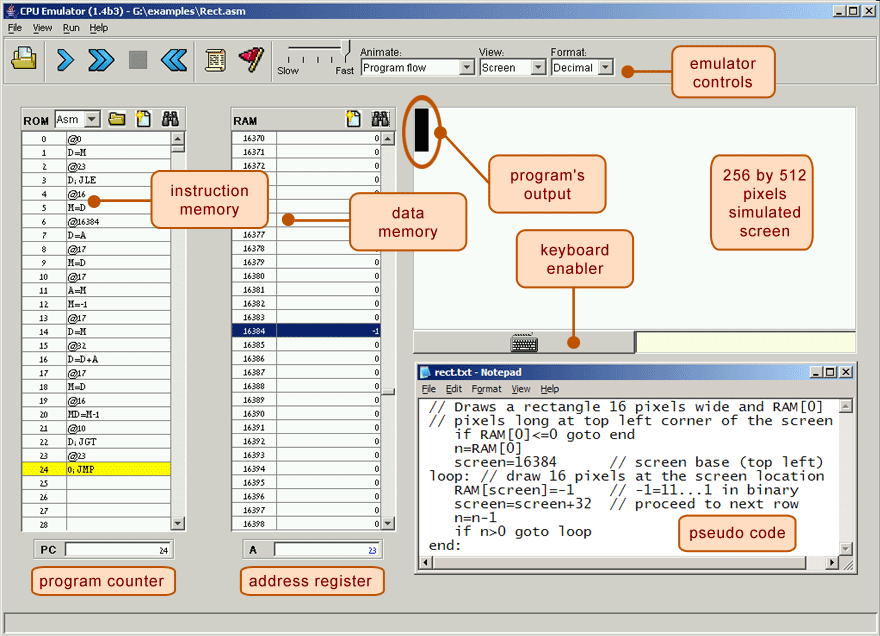Reset the program with the rewind arrow

coord(174,61)
